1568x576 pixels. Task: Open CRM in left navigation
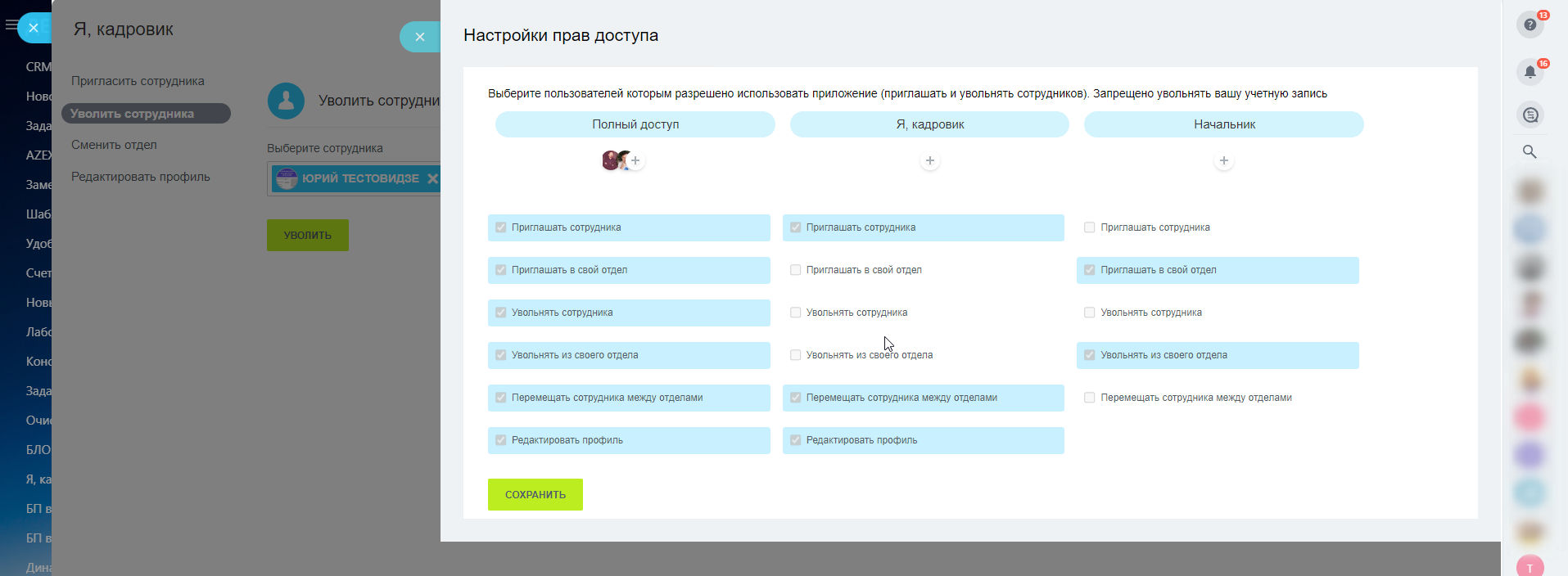click(x=38, y=67)
